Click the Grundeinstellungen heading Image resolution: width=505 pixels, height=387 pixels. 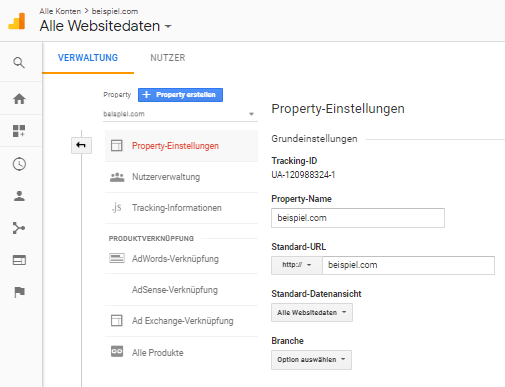coord(314,139)
